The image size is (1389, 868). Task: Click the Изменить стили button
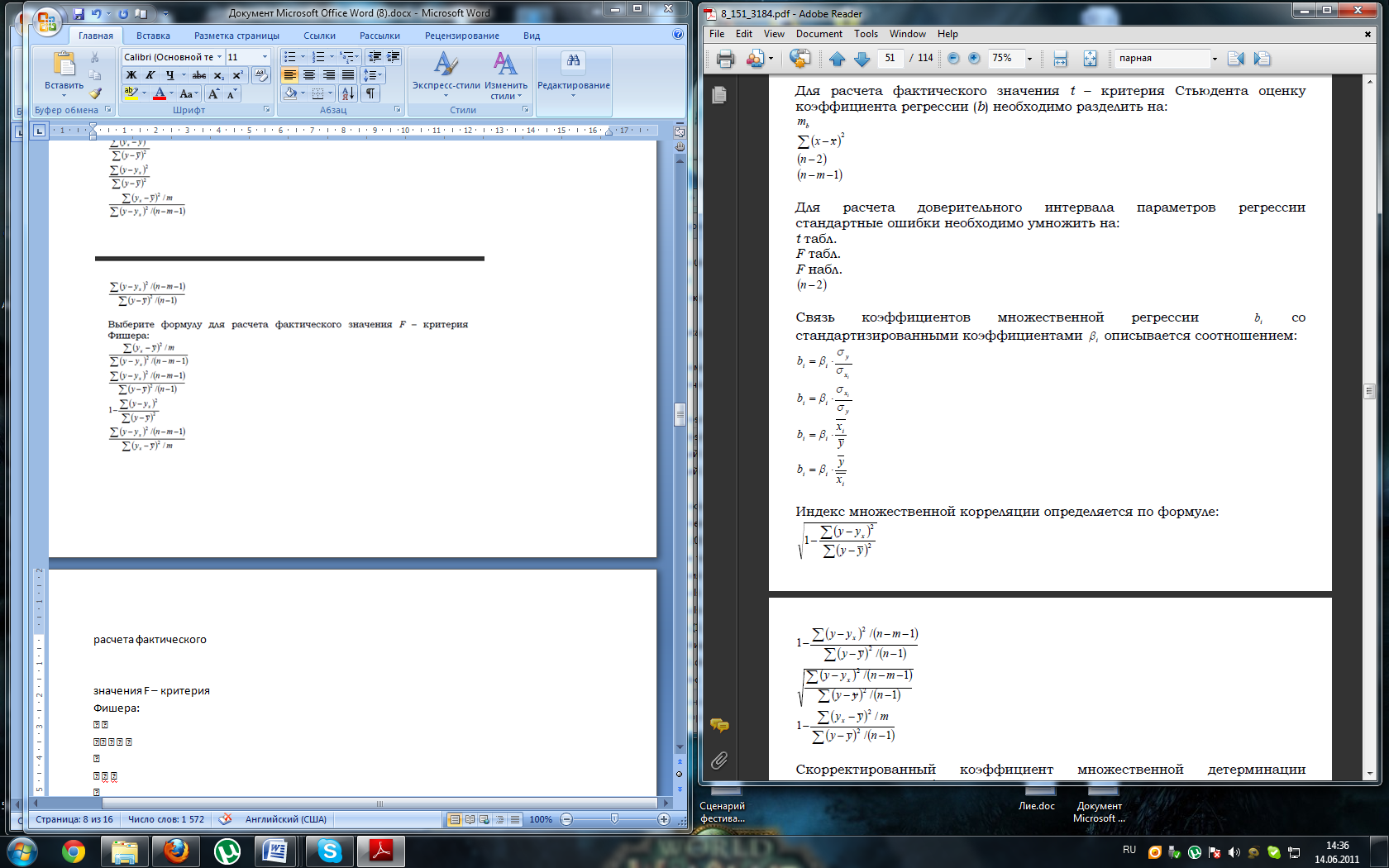tap(506, 74)
